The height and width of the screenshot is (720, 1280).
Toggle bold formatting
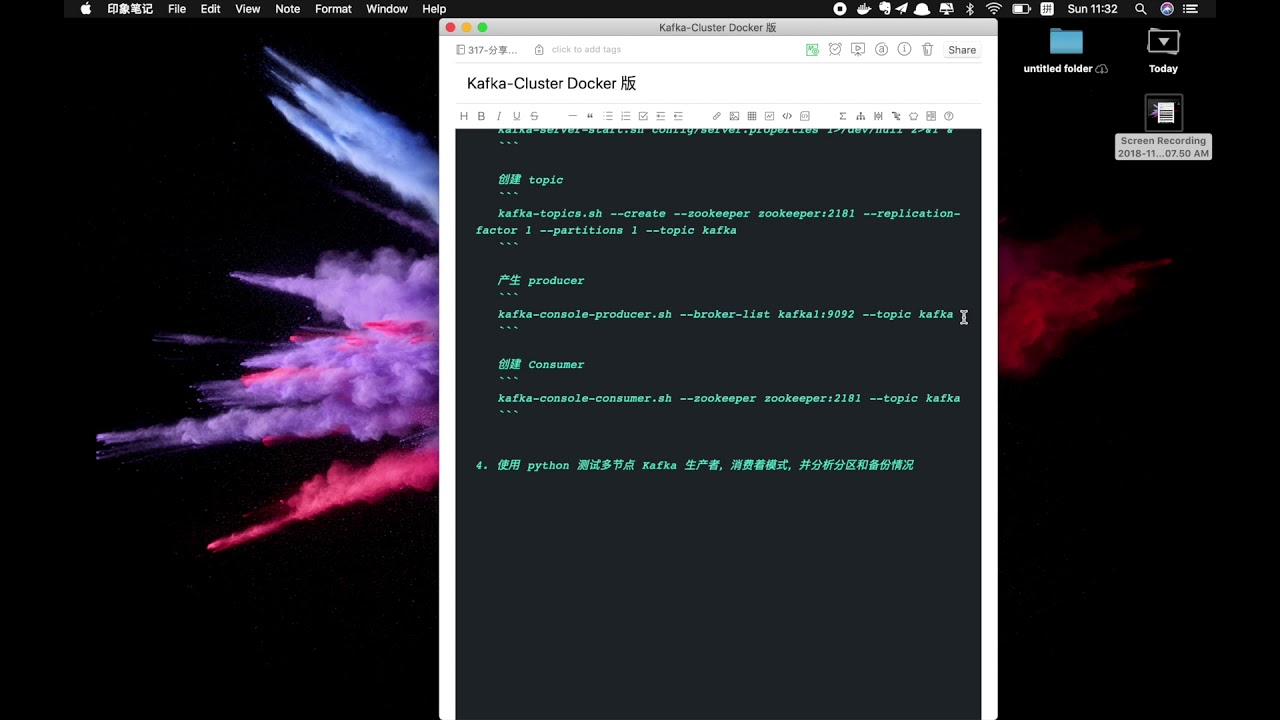pos(481,116)
